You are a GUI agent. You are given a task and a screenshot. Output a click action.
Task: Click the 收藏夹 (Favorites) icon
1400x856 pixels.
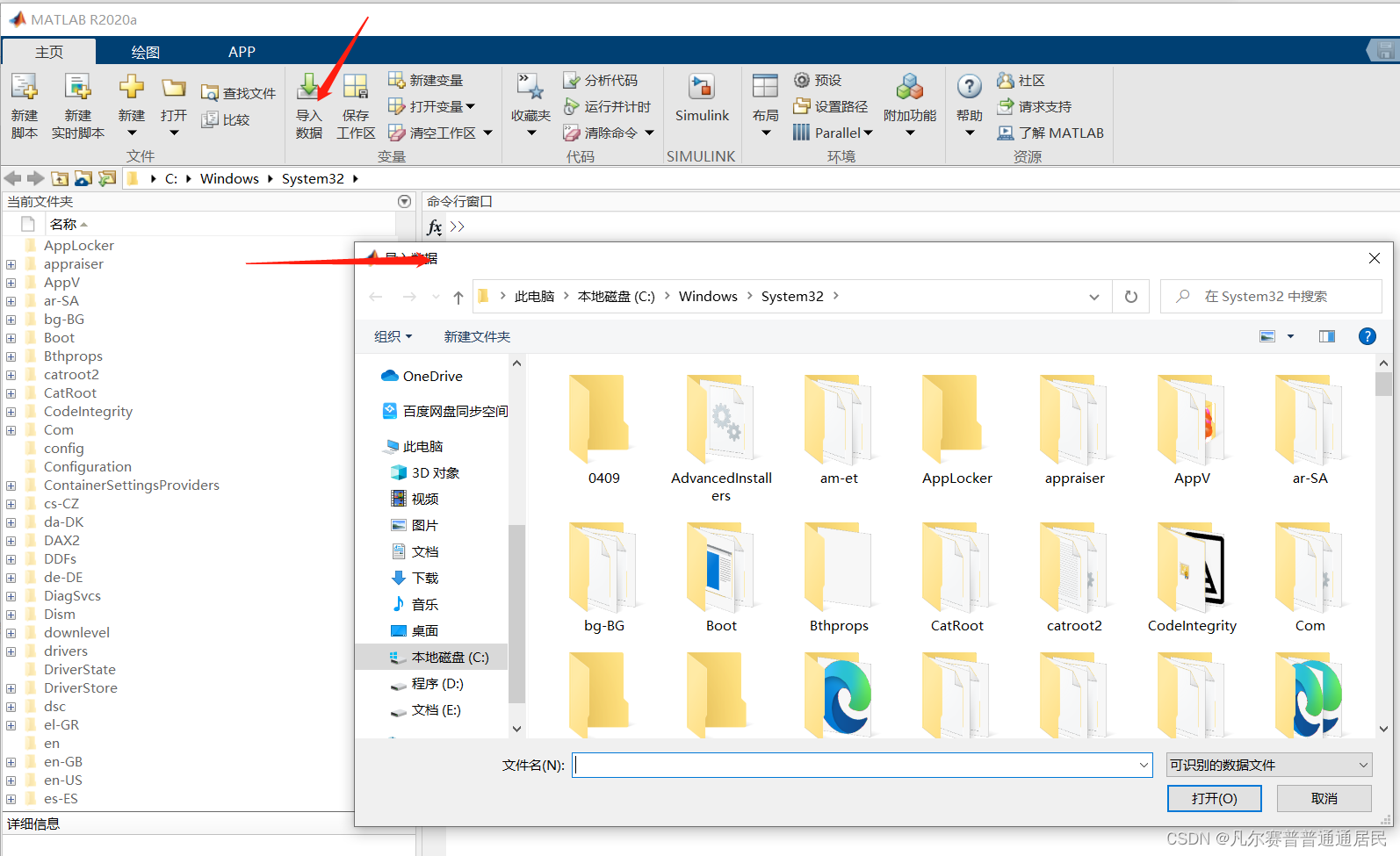530,86
